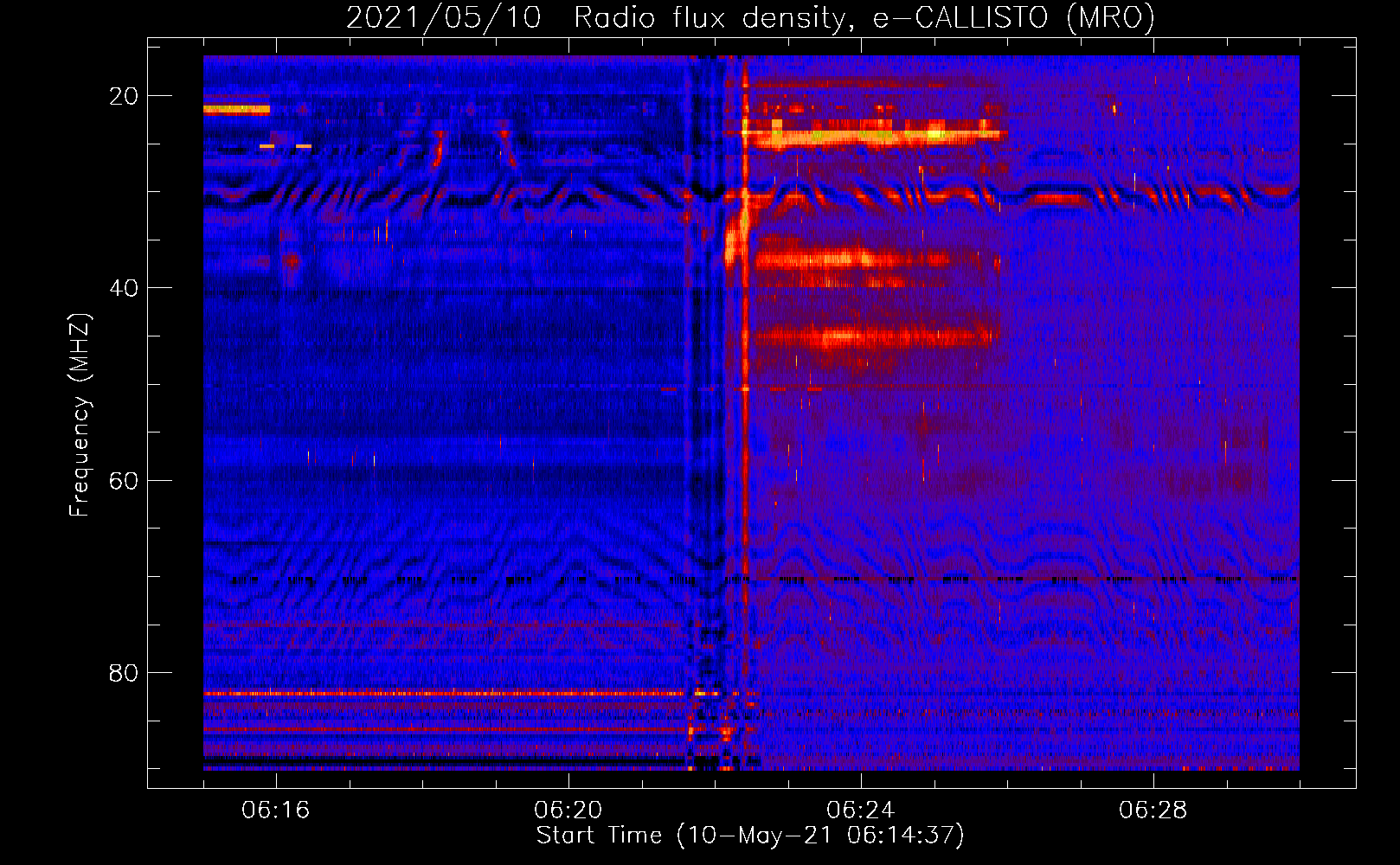Click the '60' frequency tick label

click(x=124, y=480)
